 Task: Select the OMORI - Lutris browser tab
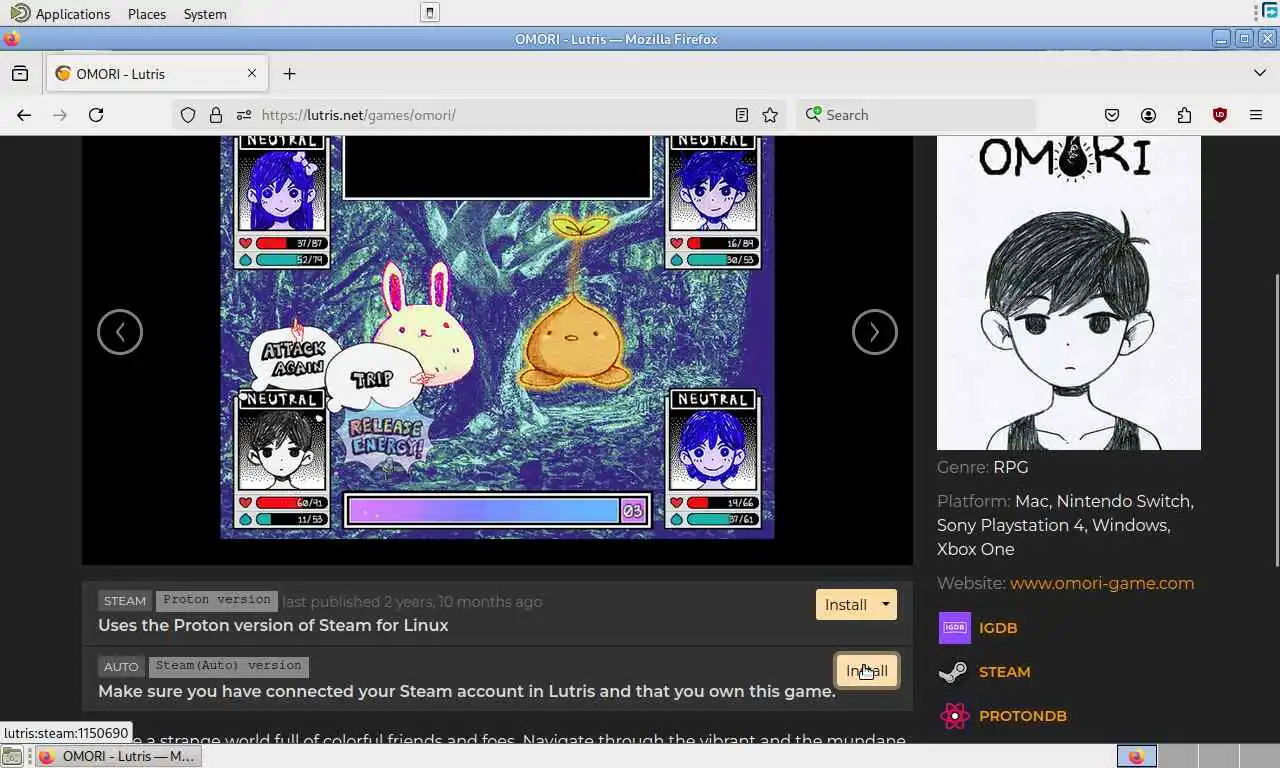156,73
